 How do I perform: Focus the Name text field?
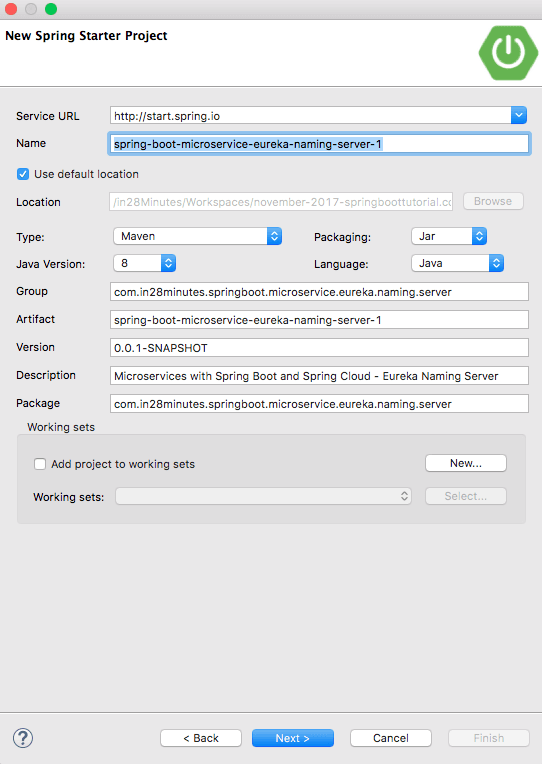[319, 144]
